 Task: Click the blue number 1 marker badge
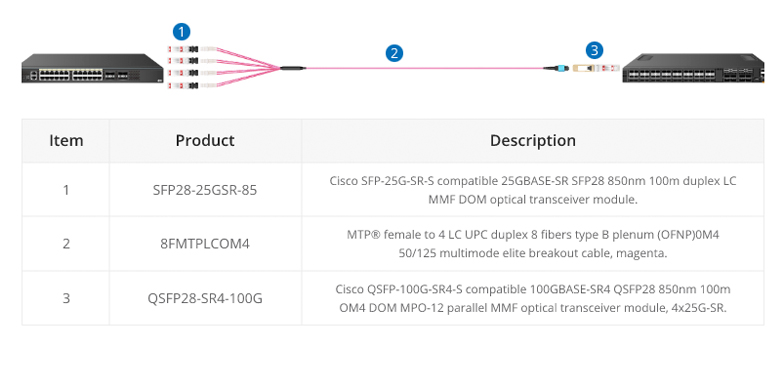pos(181,32)
